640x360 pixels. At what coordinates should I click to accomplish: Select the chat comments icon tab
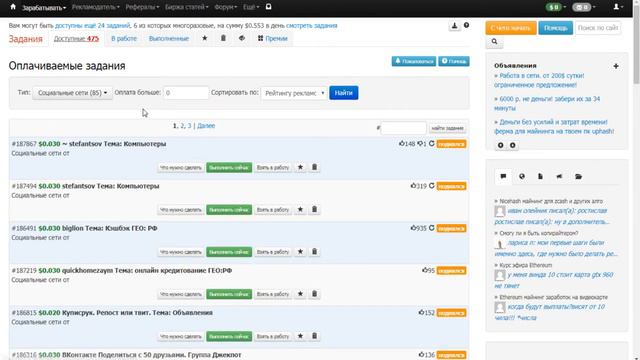(503, 176)
